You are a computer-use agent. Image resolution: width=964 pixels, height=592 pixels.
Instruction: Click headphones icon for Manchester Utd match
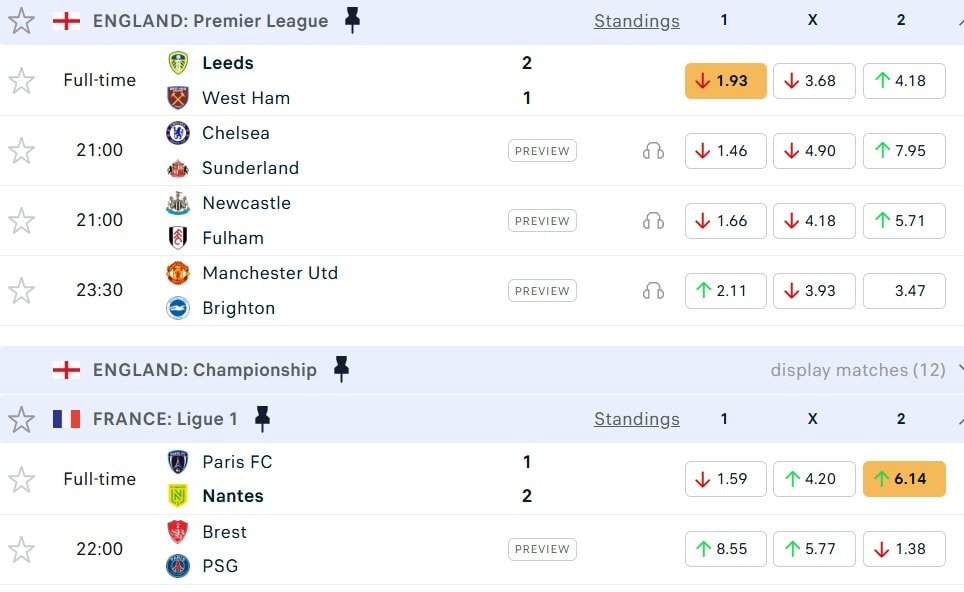coord(653,291)
